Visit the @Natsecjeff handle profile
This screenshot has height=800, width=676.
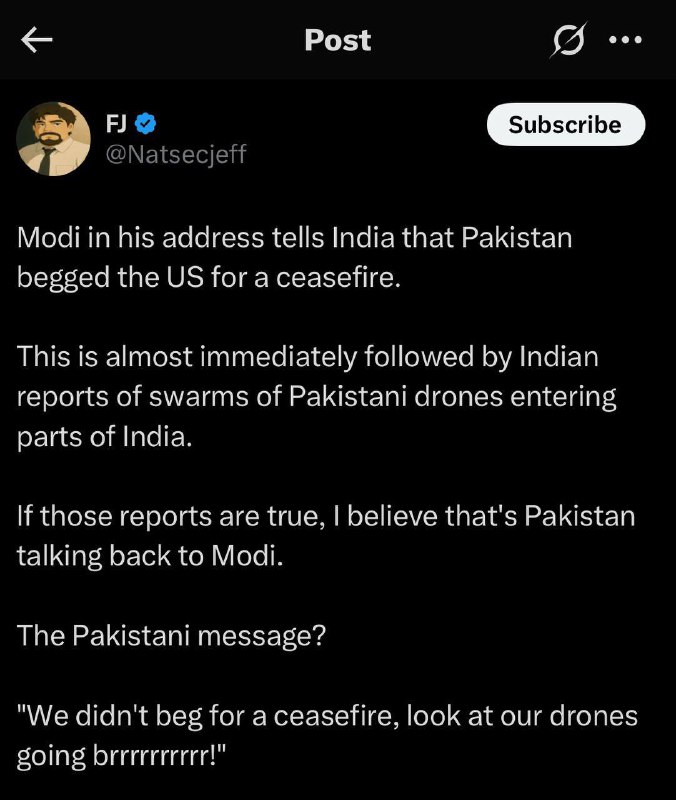pos(176,154)
